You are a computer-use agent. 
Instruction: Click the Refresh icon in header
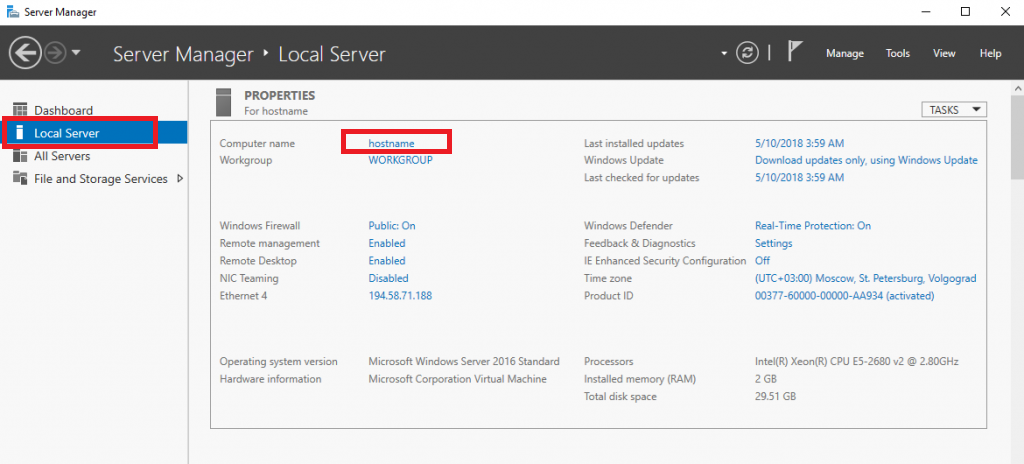click(747, 53)
